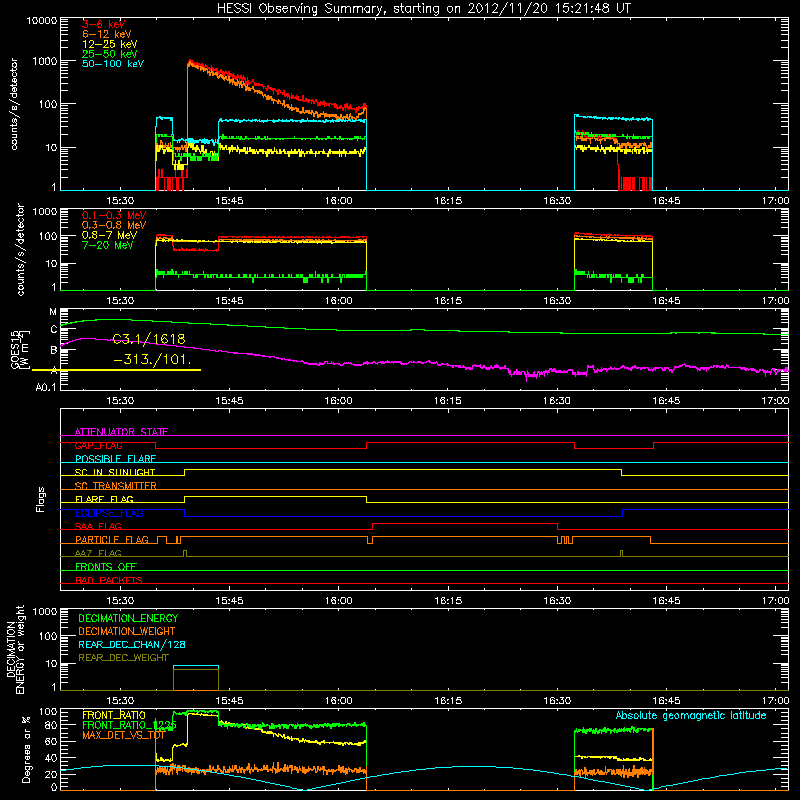Click the Flags axis label
The image size is (800, 800).
(x=41, y=499)
